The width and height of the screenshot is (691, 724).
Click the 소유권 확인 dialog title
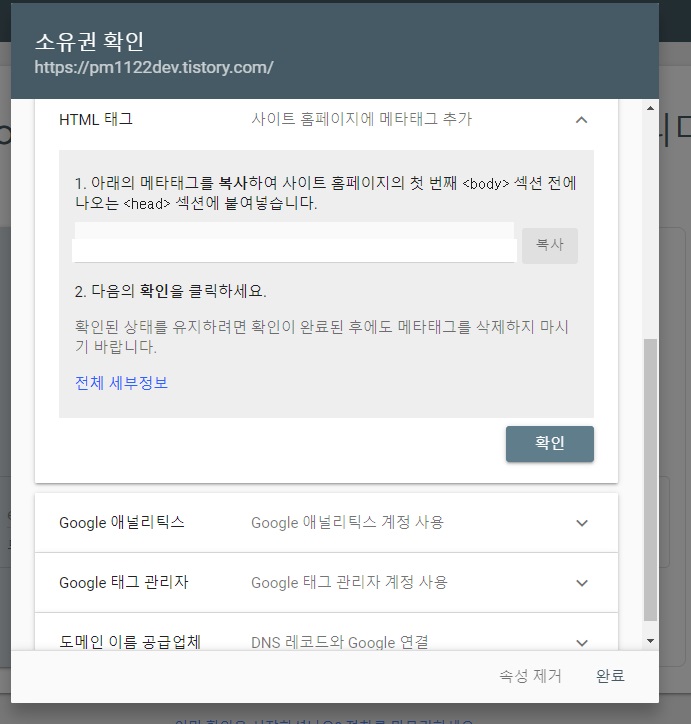(x=90, y=42)
